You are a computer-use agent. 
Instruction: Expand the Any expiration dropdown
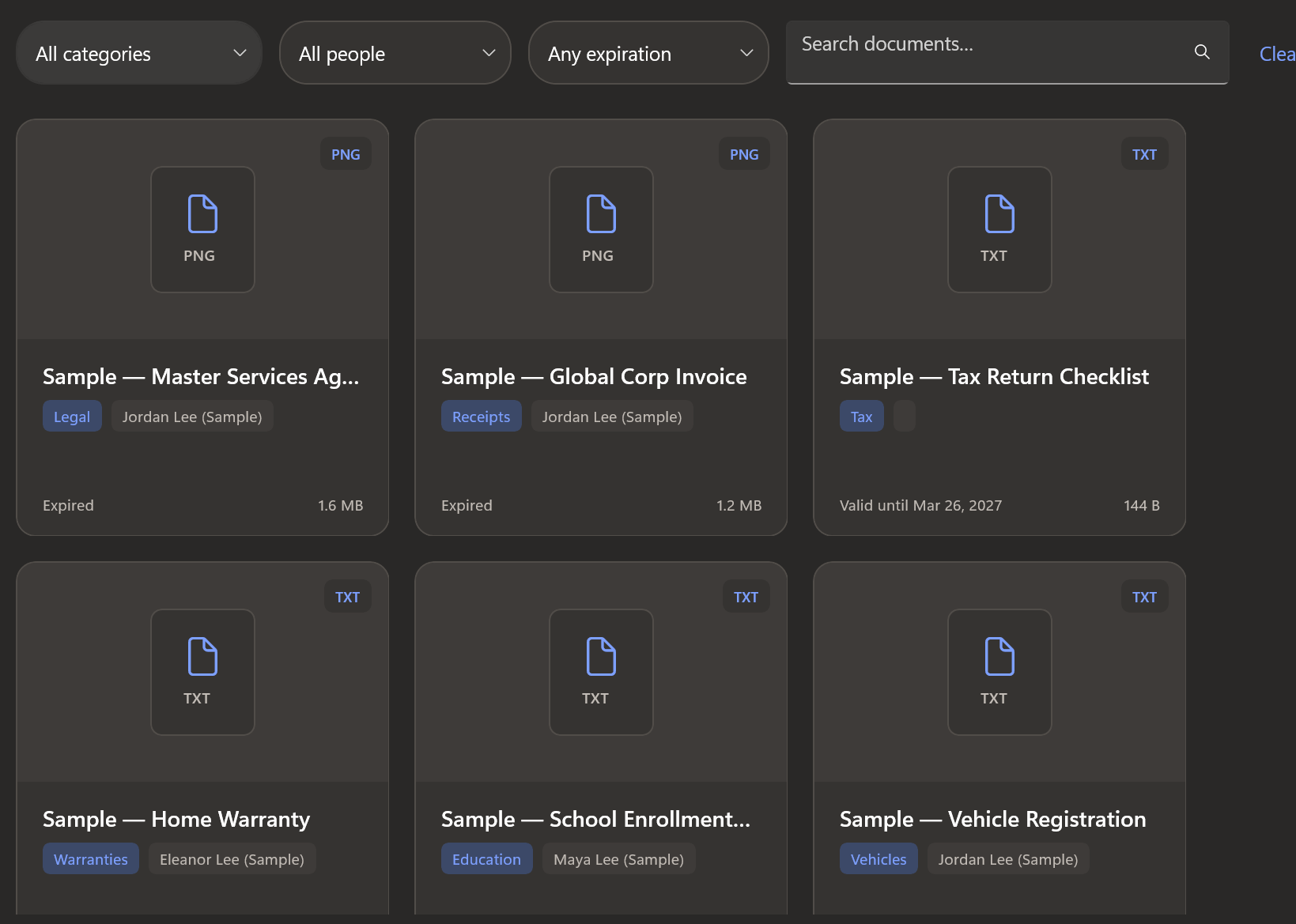648,53
